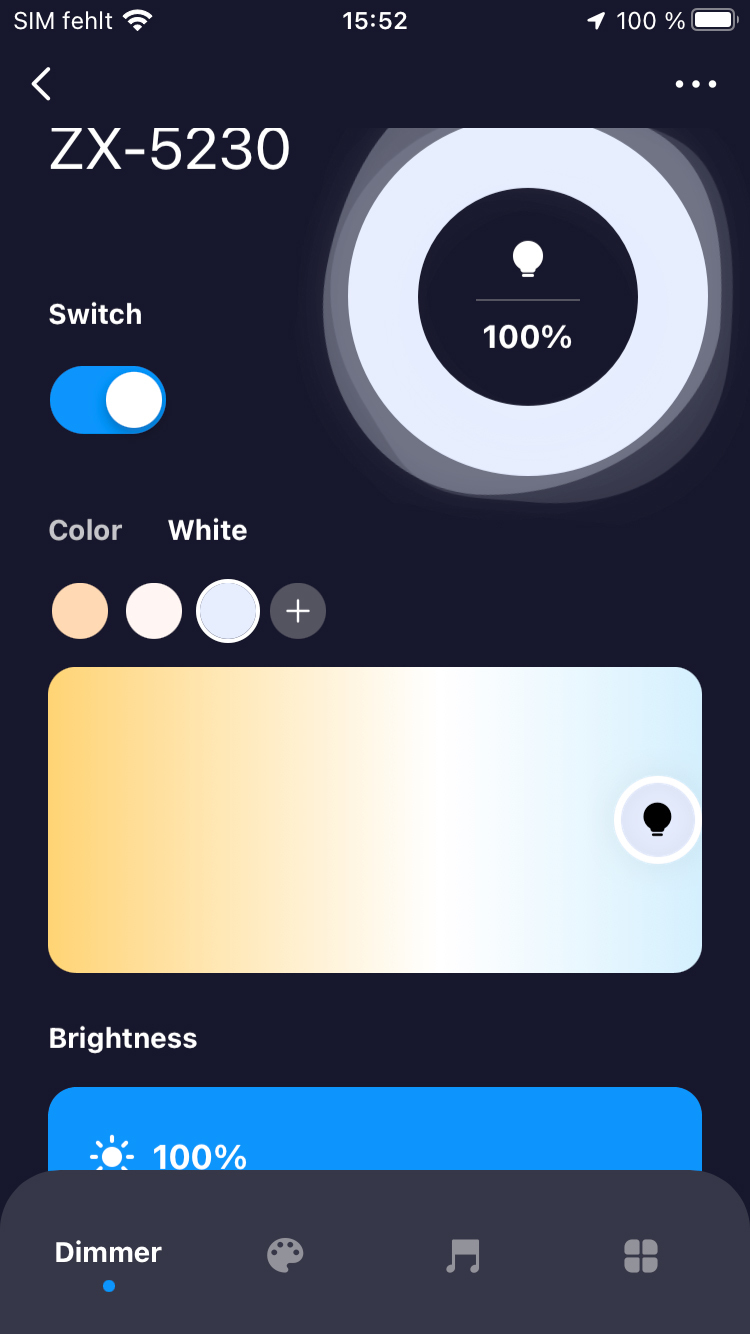The height and width of the screenshot is (1334, 750).
Task: Open the three-dot more options menu
Action: [x=696, y=84]
